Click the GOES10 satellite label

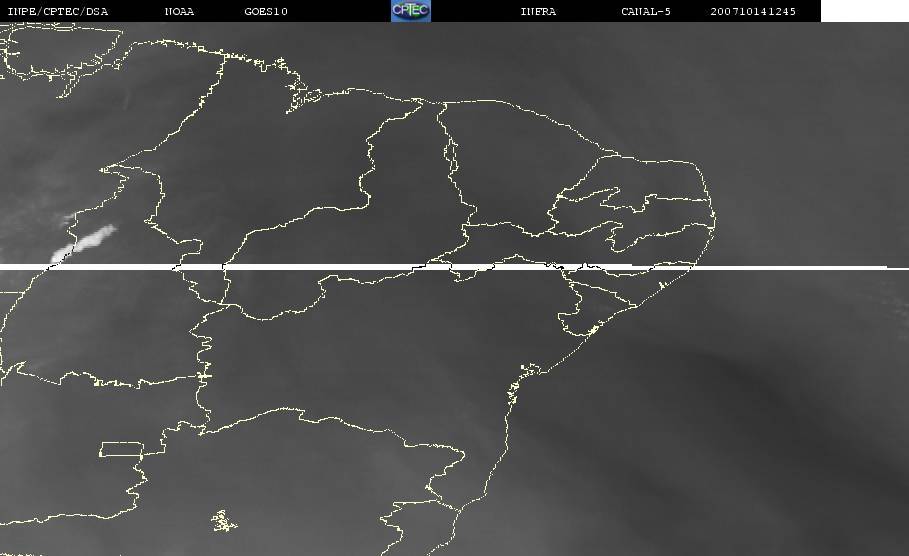[266, 12]
